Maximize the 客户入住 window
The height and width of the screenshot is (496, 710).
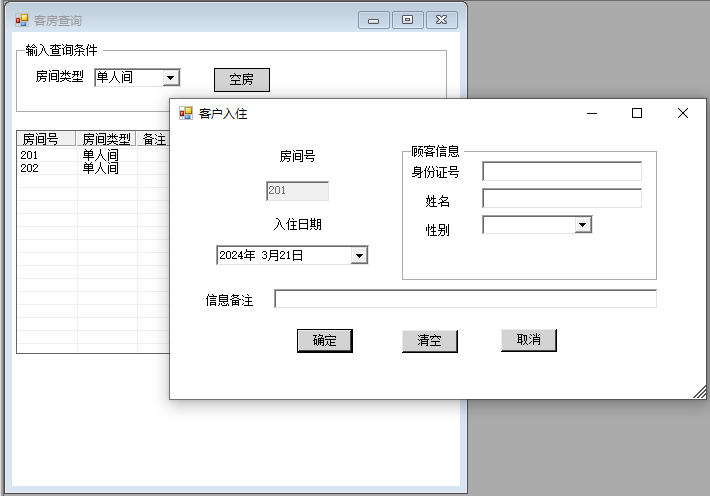click(x=637, y=113)
